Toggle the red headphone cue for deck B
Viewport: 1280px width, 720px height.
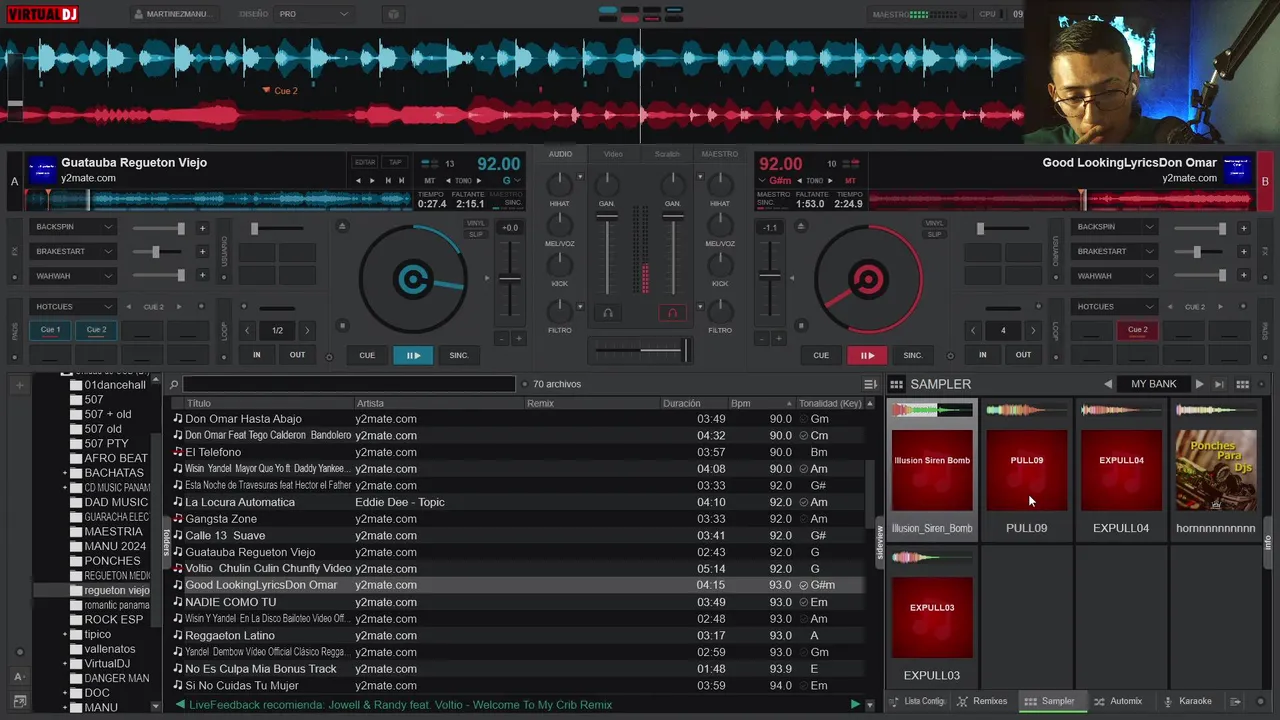(x=673, y=313)
